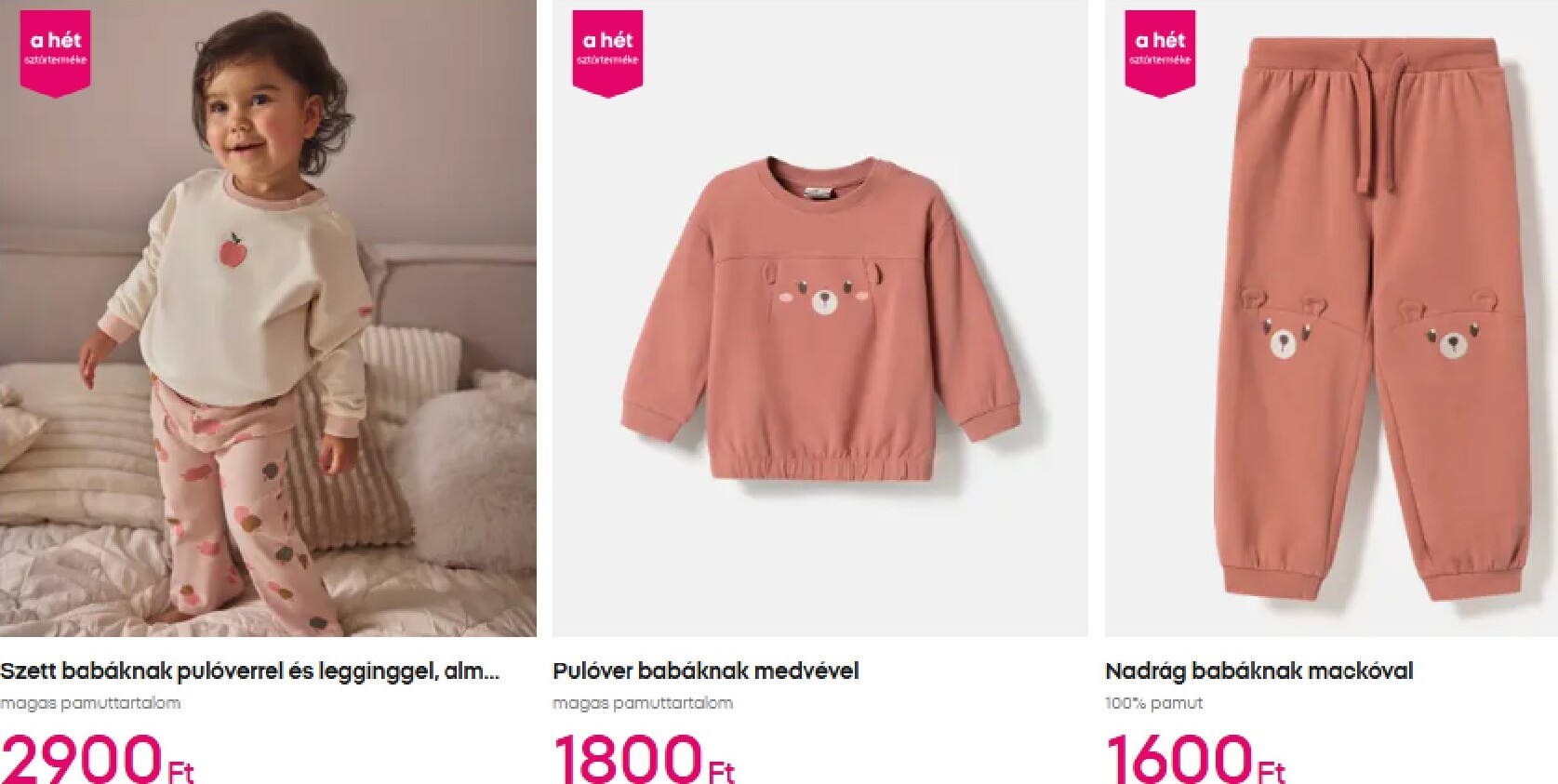Click the 2900 Ft price
This screenshot has height=784, width=1558.
pos(98,759)
